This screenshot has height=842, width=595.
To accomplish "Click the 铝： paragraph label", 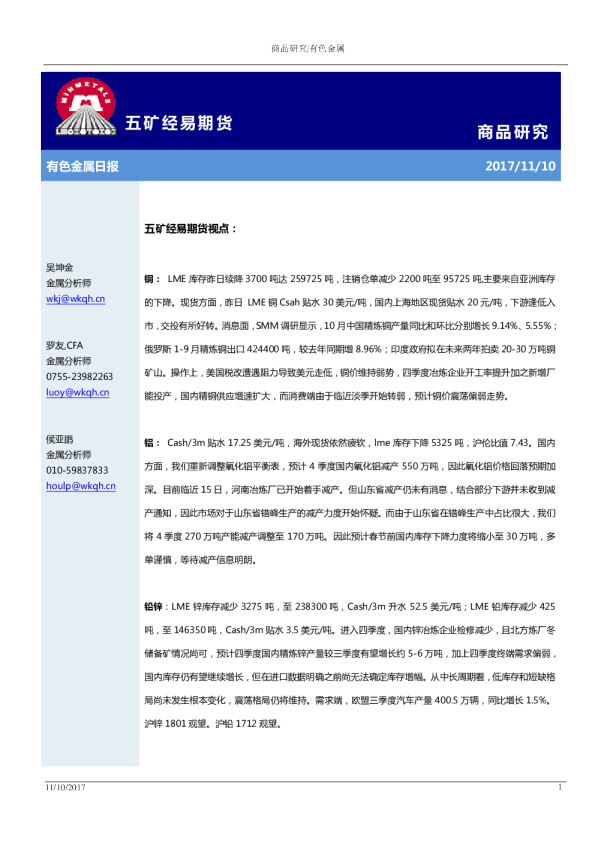I will [152, 443].
